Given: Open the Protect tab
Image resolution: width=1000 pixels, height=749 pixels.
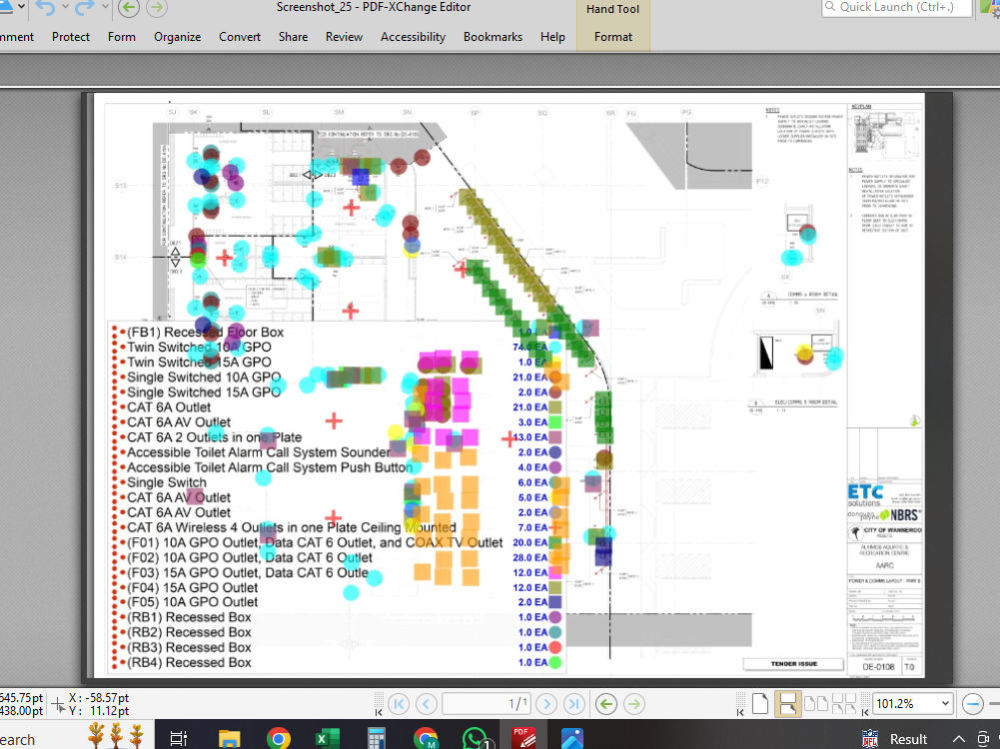Looking at the screenshot, I should point(71,37).
